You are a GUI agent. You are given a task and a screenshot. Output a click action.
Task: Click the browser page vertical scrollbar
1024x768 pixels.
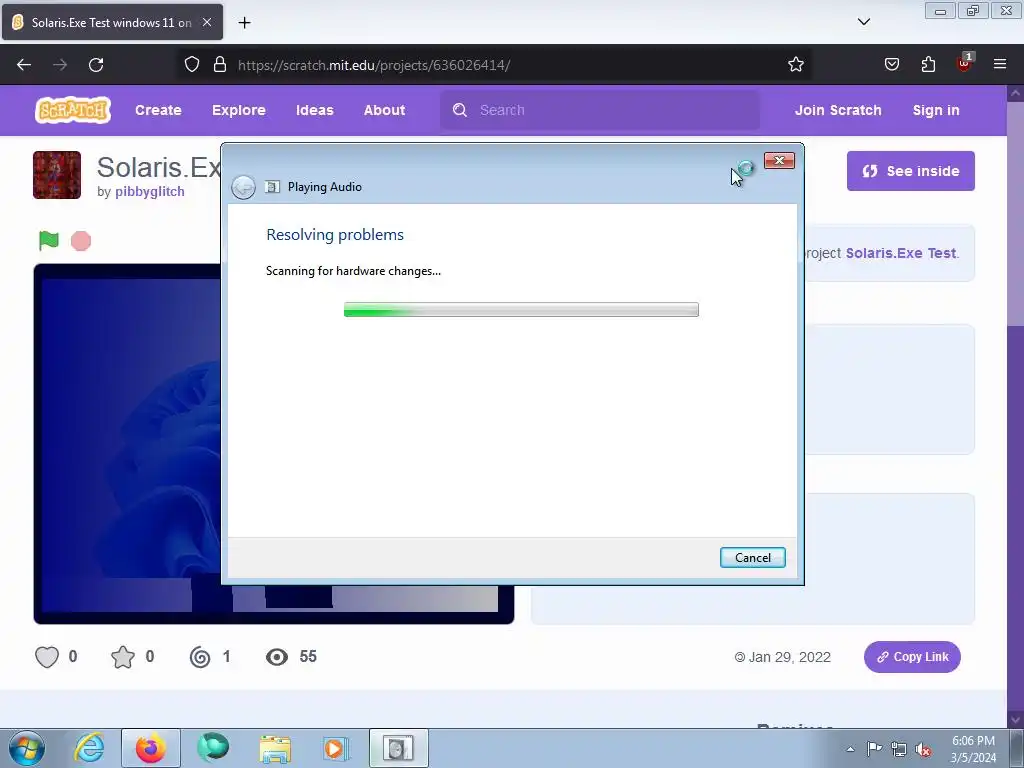tap(1015, 405)
